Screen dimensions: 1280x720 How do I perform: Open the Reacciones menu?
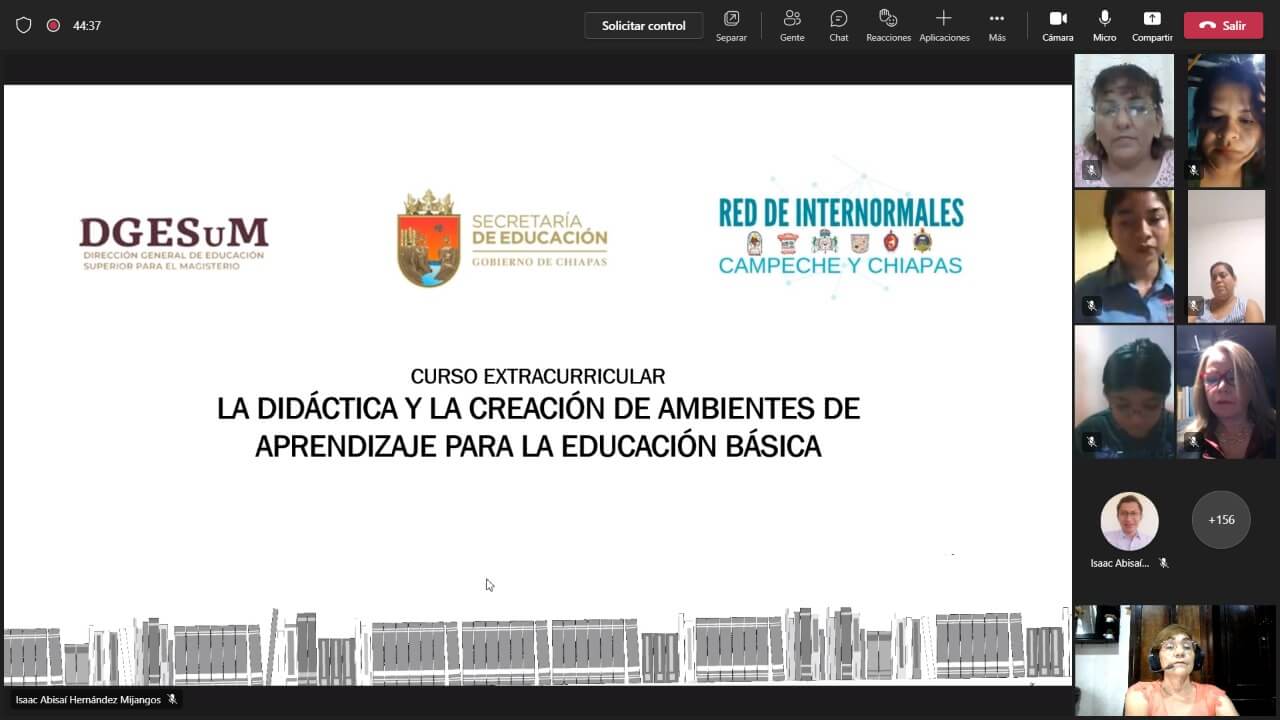pos(888,25)
